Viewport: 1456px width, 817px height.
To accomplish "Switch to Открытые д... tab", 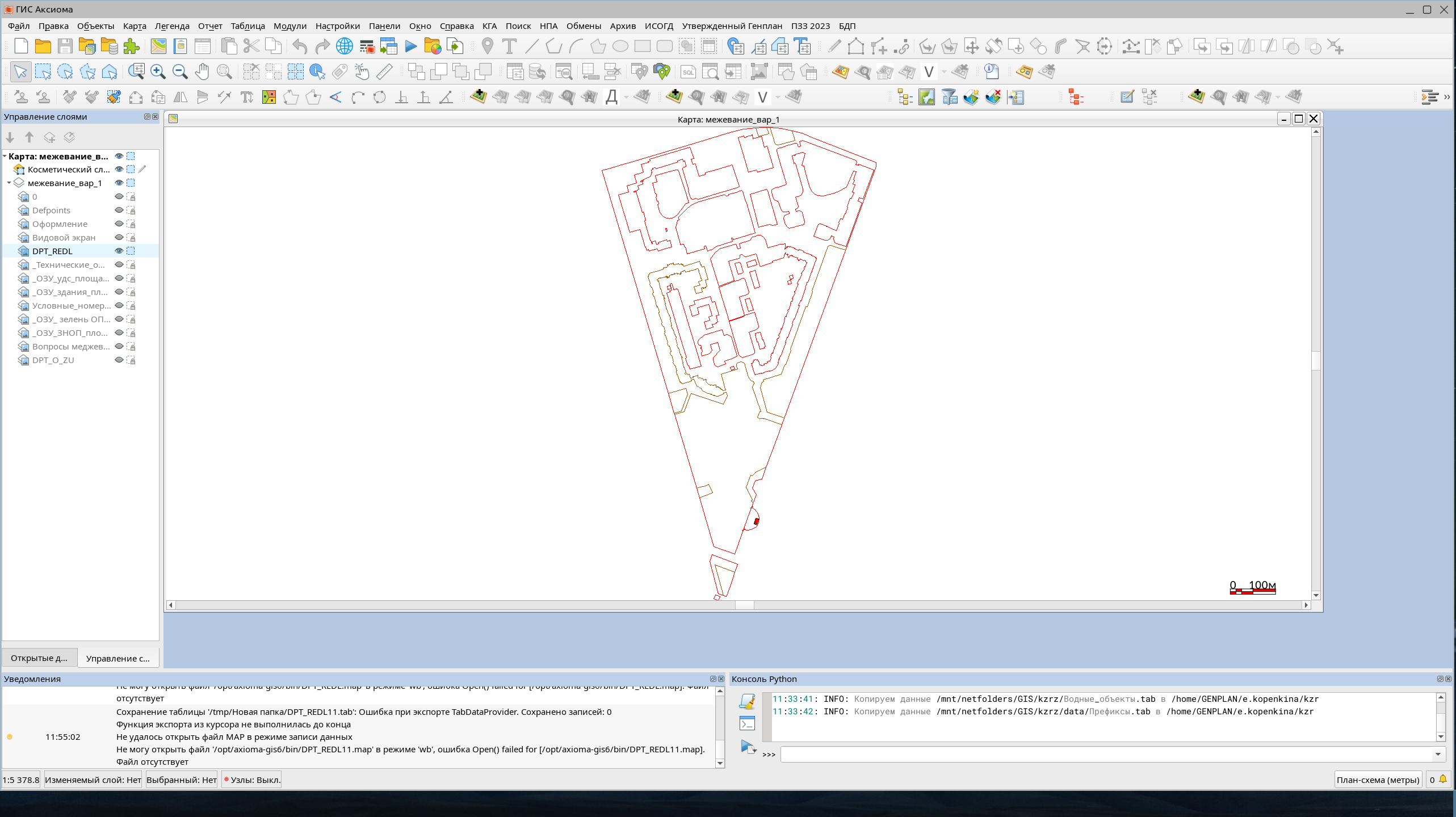I will 39,658.
